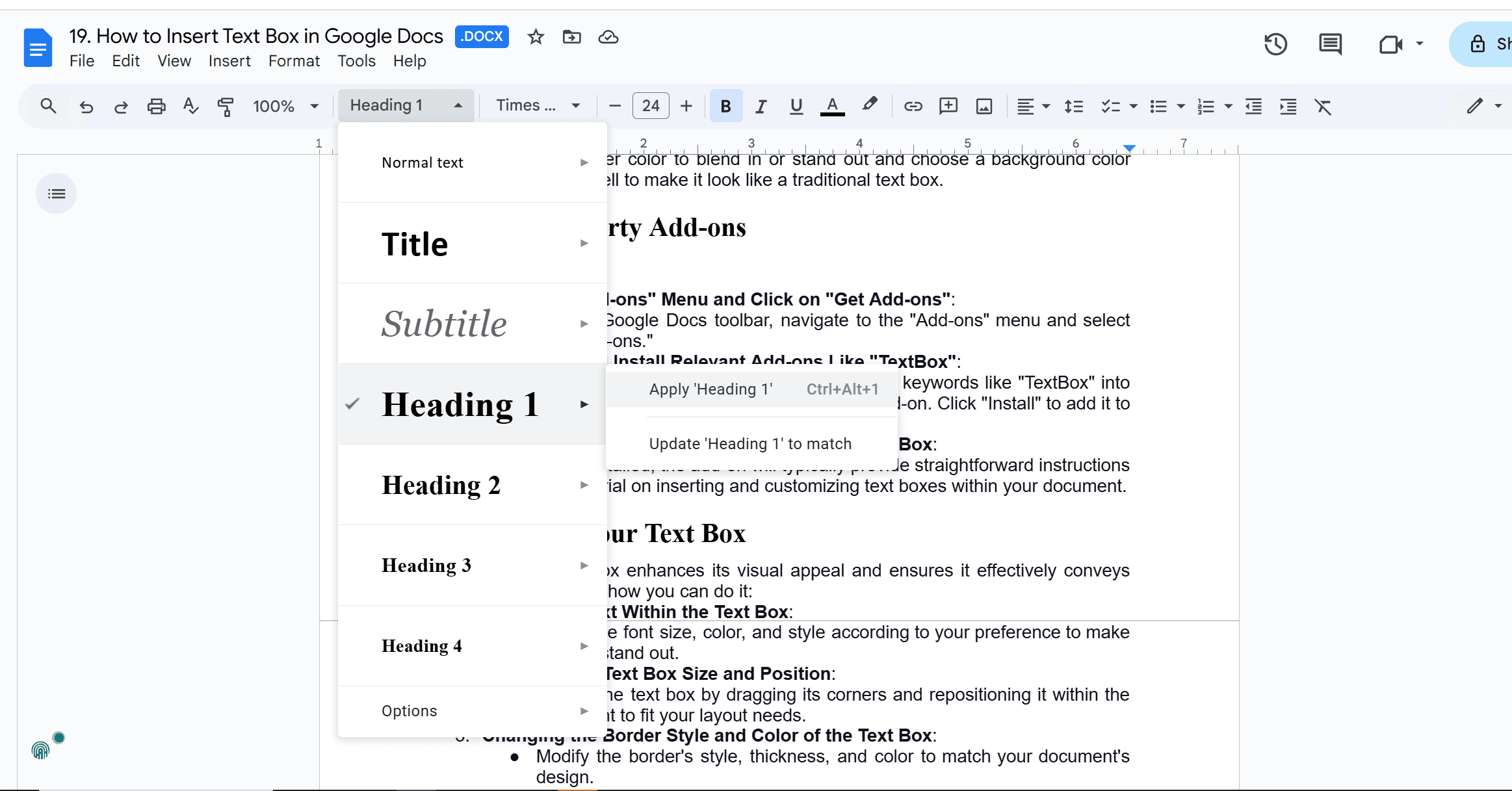Click the .DOCX badge
This screenshot has width=1512, height=791.
coord(482,36)
